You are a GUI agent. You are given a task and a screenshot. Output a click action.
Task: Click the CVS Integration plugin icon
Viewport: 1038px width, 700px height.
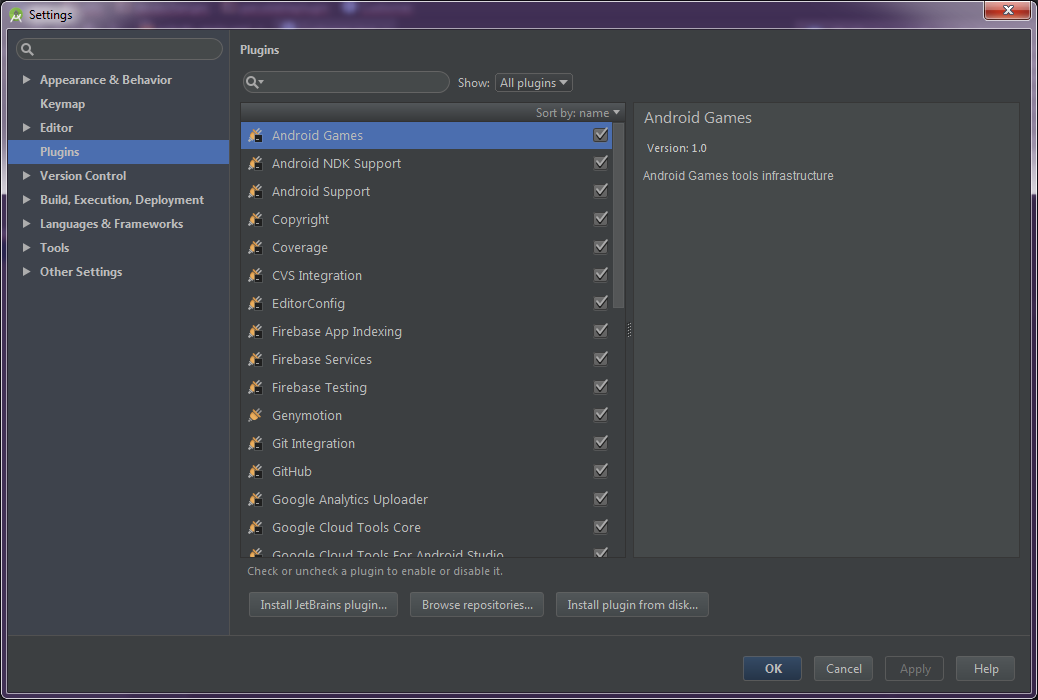tap(256, 275)
